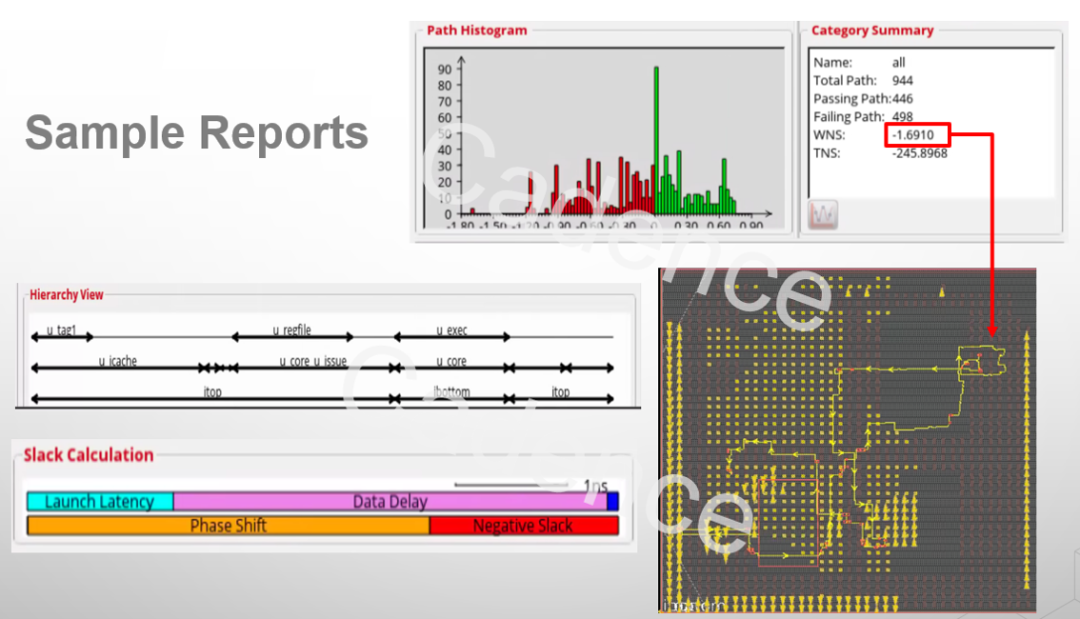The width and height of the screenshot is (1080, 619).
Task: Click the Negative Slack red bar
Action: [x=523, y=525]
